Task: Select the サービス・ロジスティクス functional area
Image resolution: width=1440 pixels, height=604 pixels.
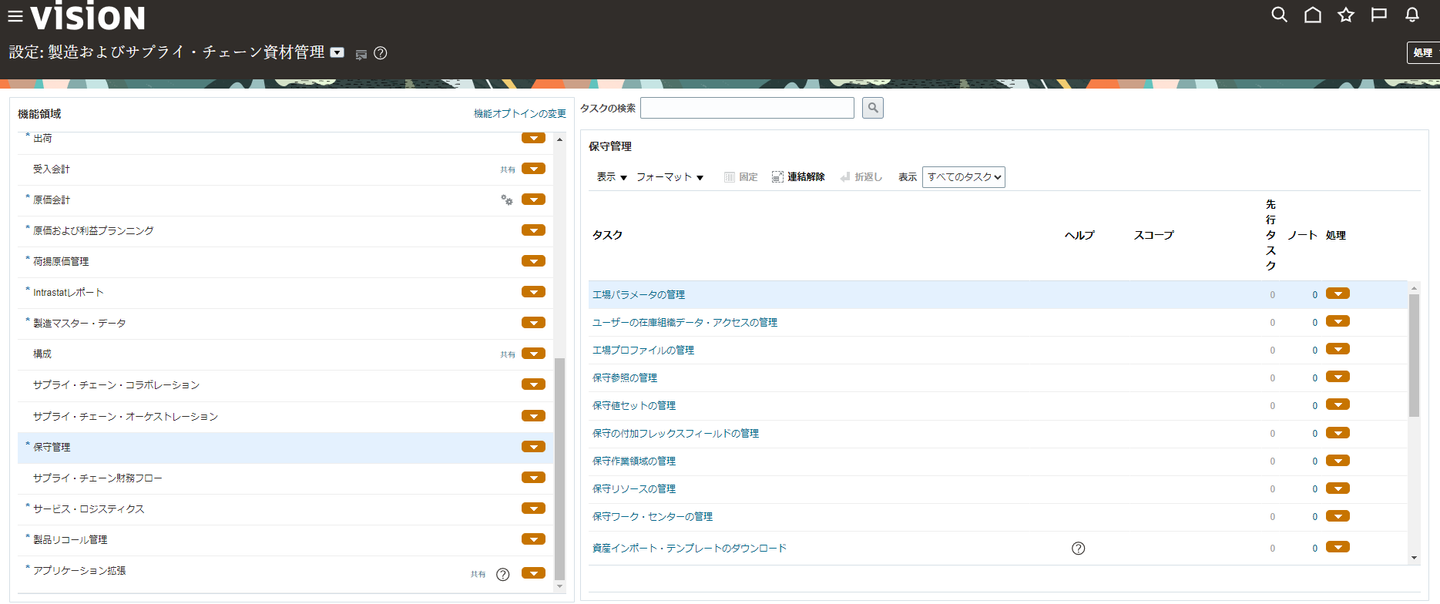Action: click(x=88, y=509)
